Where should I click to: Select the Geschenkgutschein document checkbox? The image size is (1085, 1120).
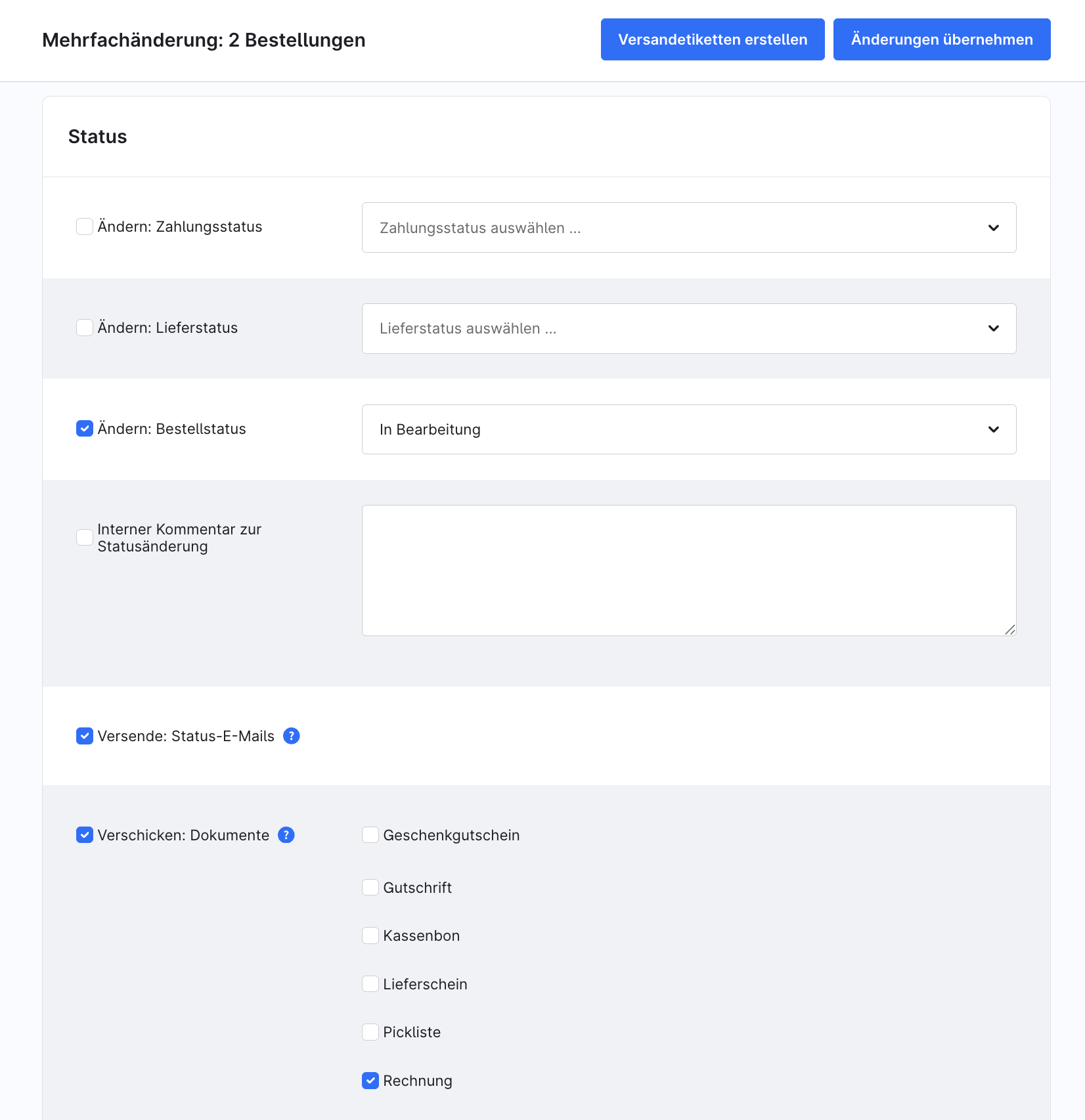370,835
